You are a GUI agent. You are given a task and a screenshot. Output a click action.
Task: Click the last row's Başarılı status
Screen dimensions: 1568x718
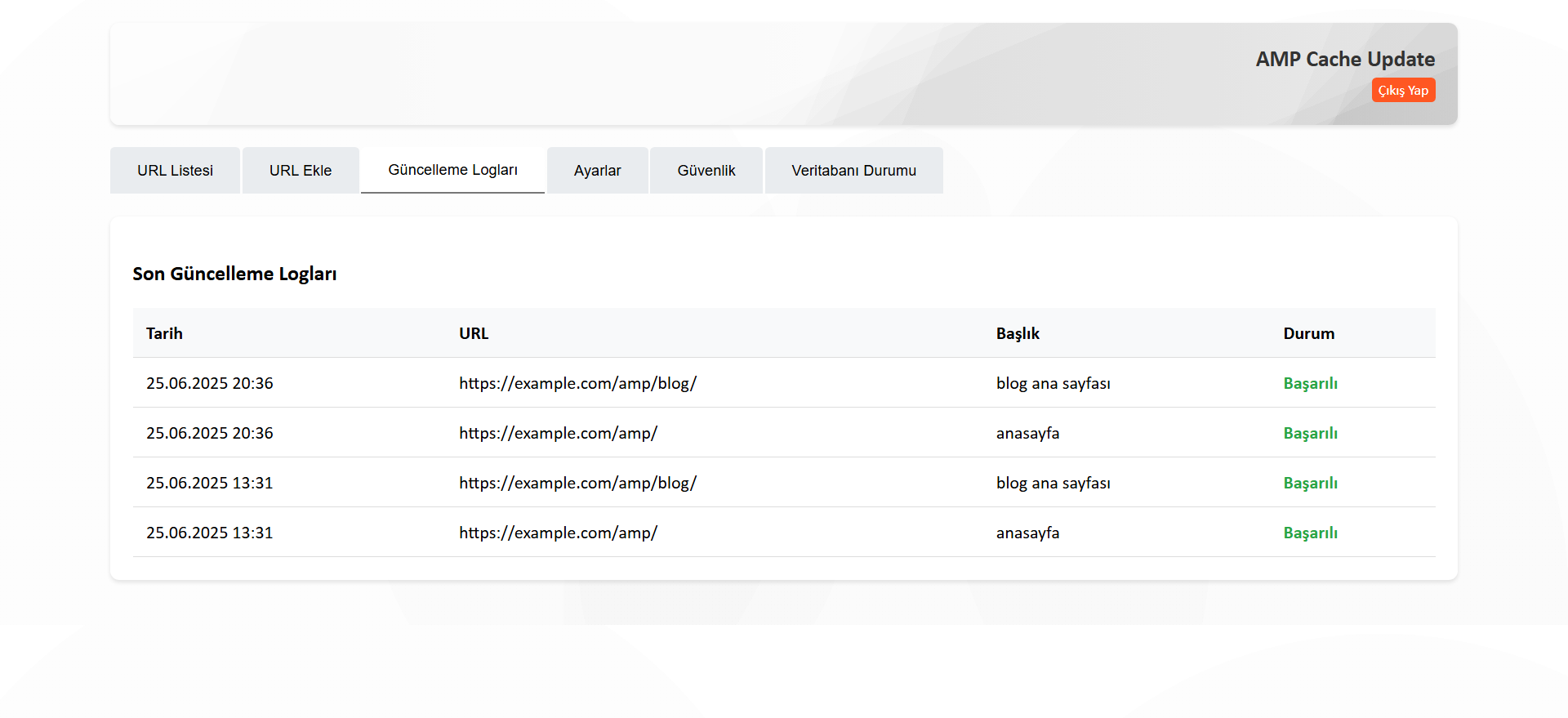[1310, 533]
